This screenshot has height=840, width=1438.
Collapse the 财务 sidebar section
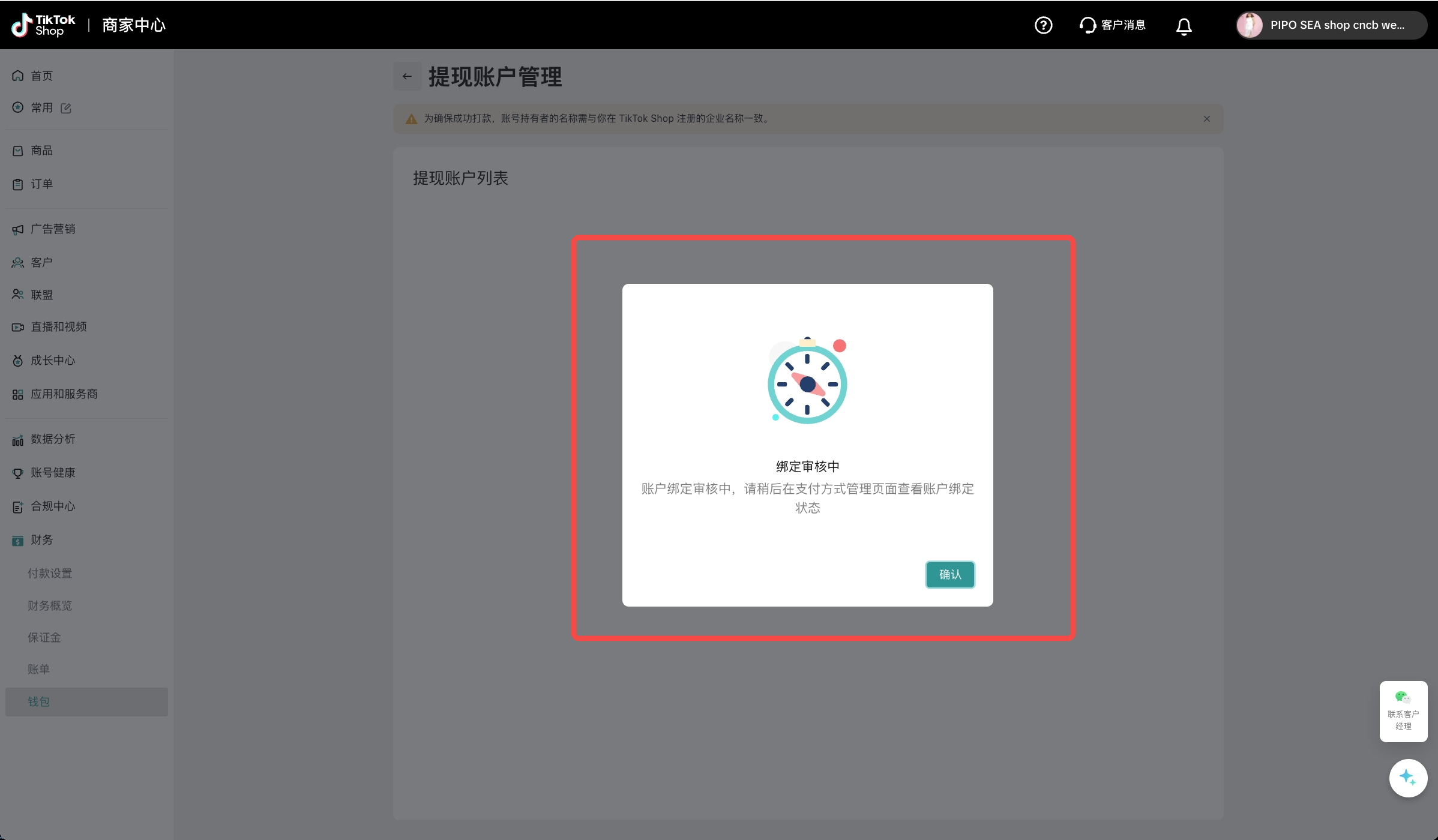(42, 540)
